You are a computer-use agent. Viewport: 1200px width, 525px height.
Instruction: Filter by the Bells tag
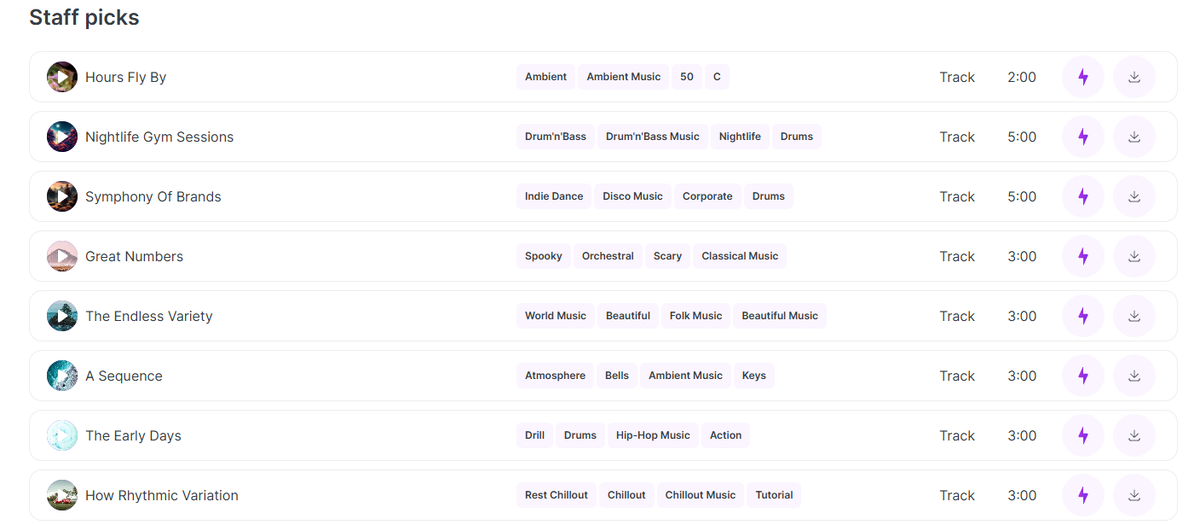(617, 376)
